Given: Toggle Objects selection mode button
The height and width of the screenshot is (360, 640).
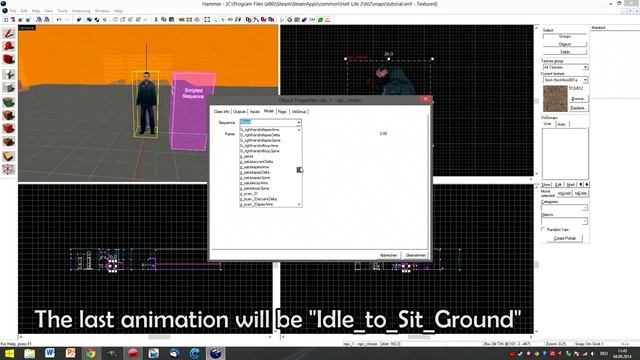Looking at the screenshot, I should tap(565, 44).
